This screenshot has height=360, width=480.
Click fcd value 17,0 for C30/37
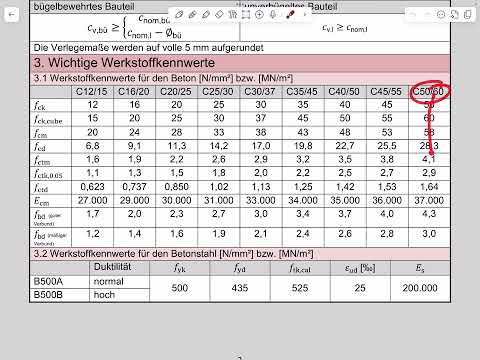pyautogui.click(x=261, y=146)
